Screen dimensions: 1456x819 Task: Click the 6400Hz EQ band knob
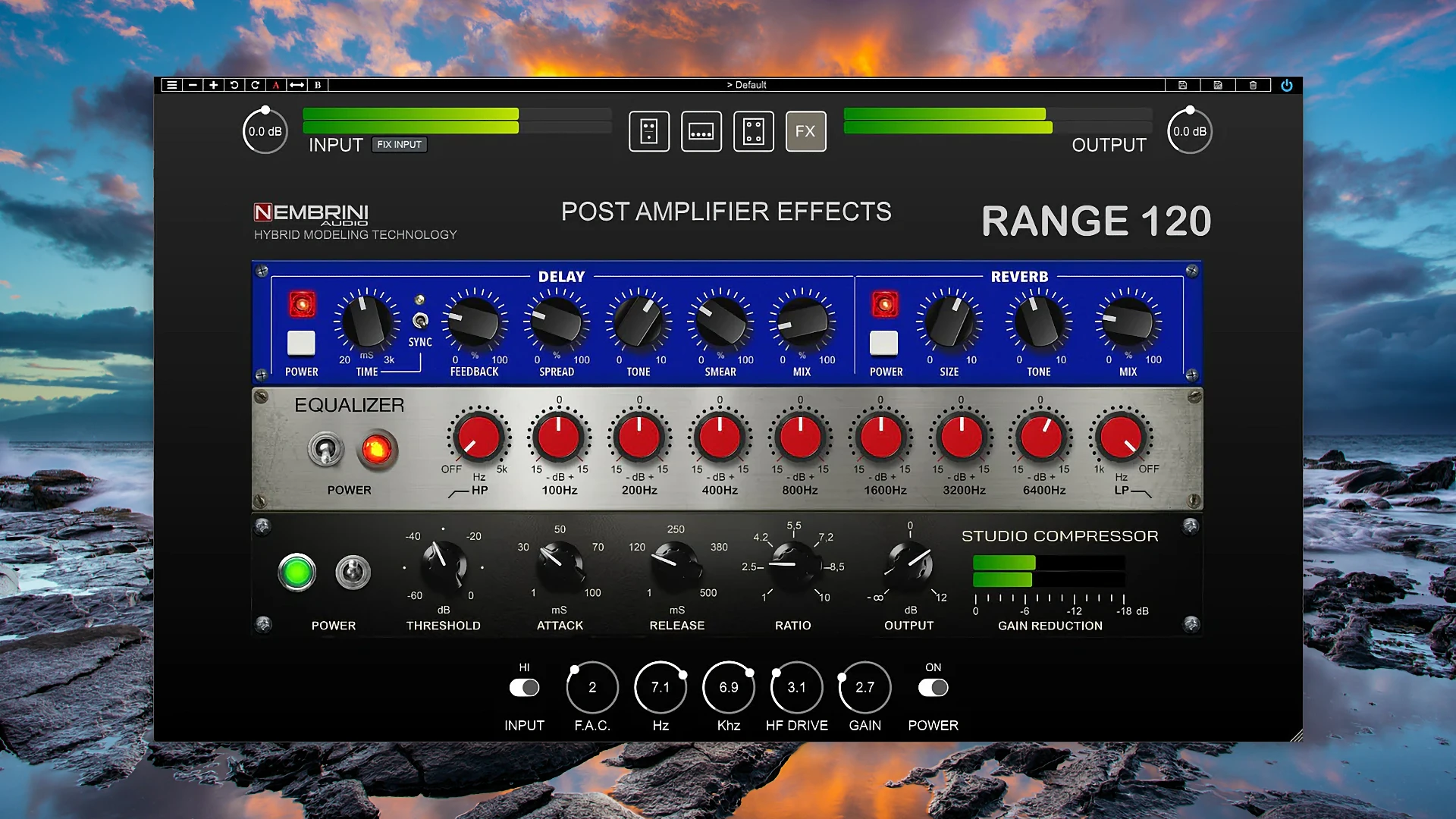(1041, 437)
